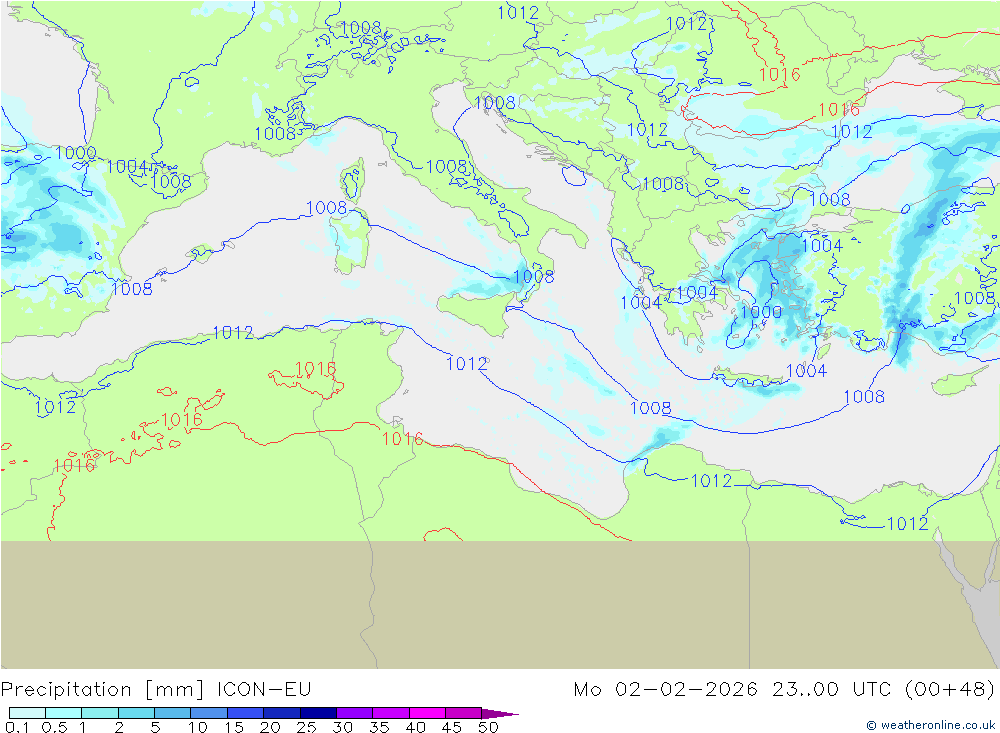Pick the 30–35 mm violet legend swatch
The width and height of the screenshot is (1000, 733).
click(354, 713)
